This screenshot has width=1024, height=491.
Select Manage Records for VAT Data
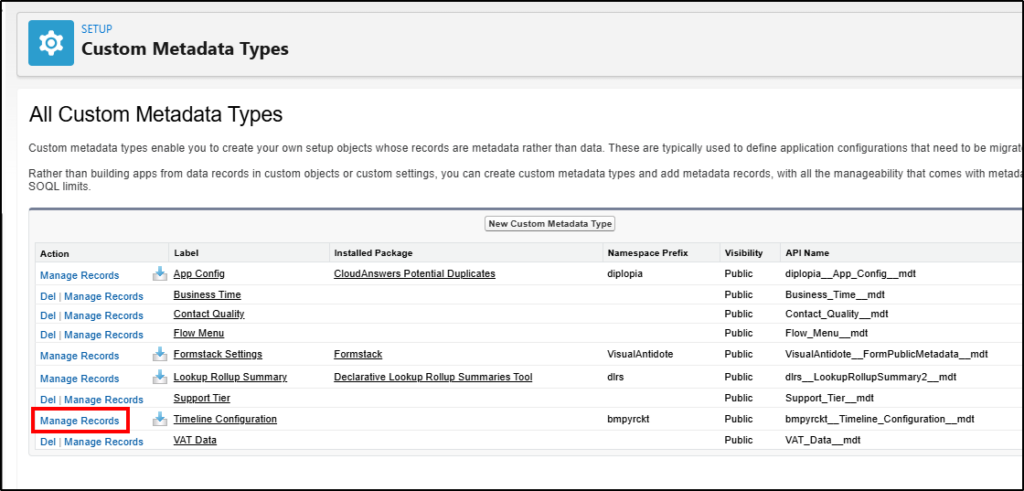click(104, 442)
